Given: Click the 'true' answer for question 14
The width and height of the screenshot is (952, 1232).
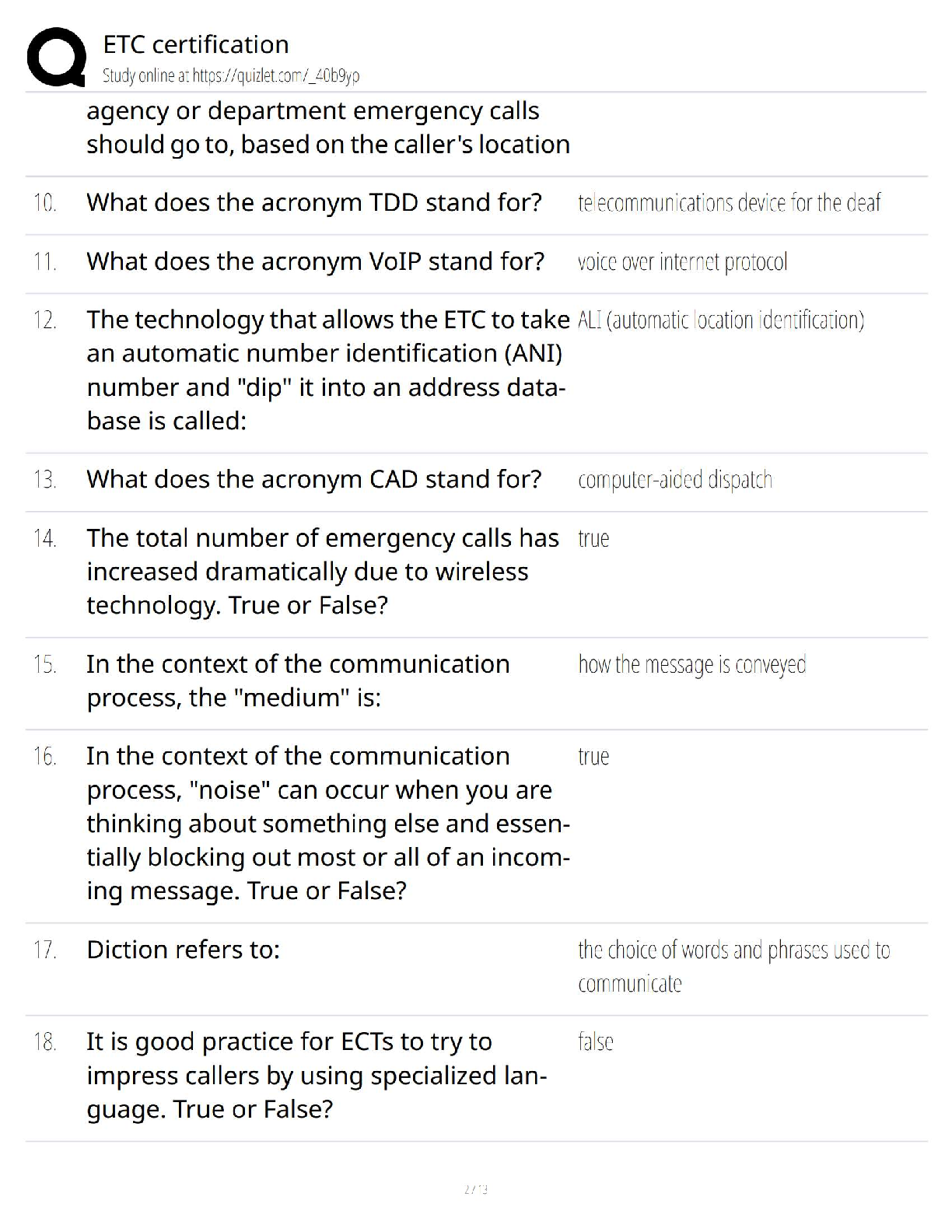Looking at the screenshot, I should pyautogui.click(x=593, y=538).
